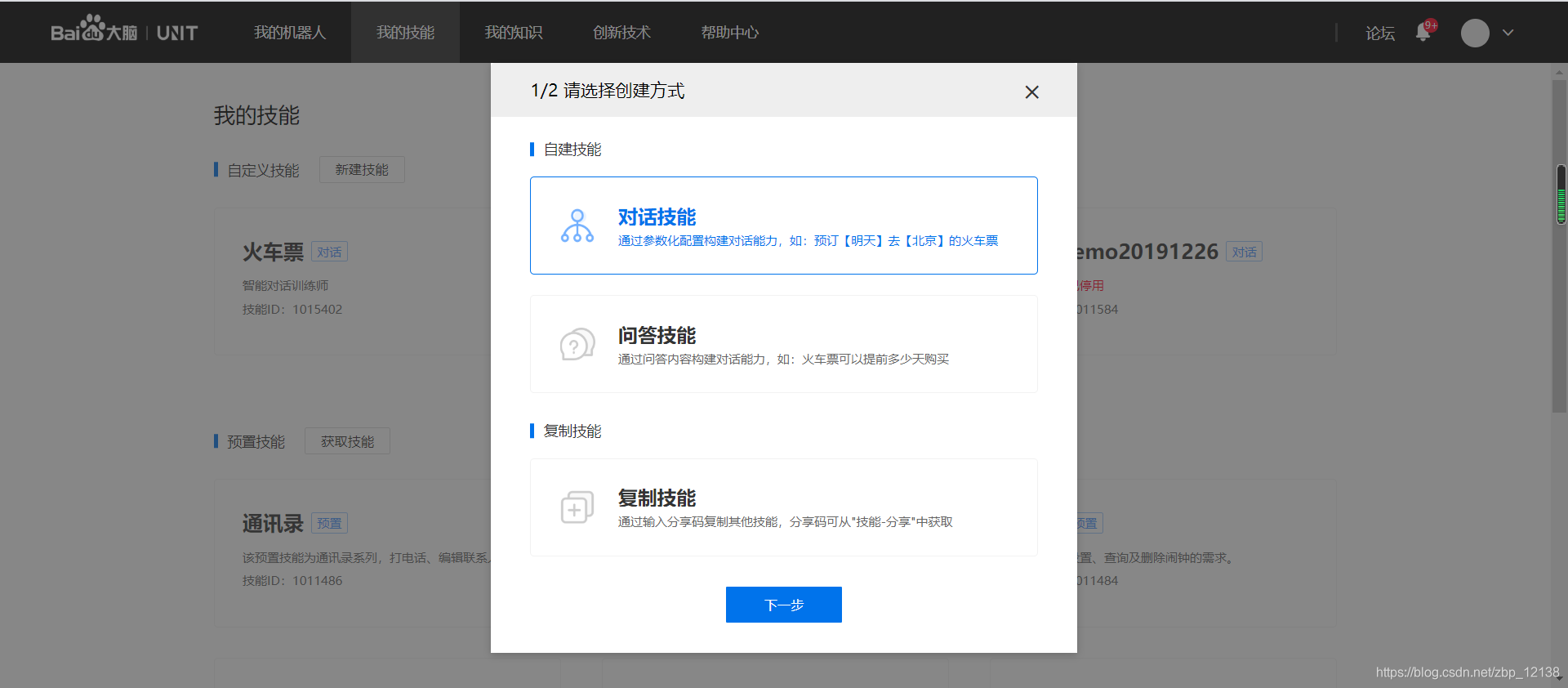Viewport: 1568px width, 688px height.
Task: Open the 通讯录 preset skill card
Action: tap(352, 552)
